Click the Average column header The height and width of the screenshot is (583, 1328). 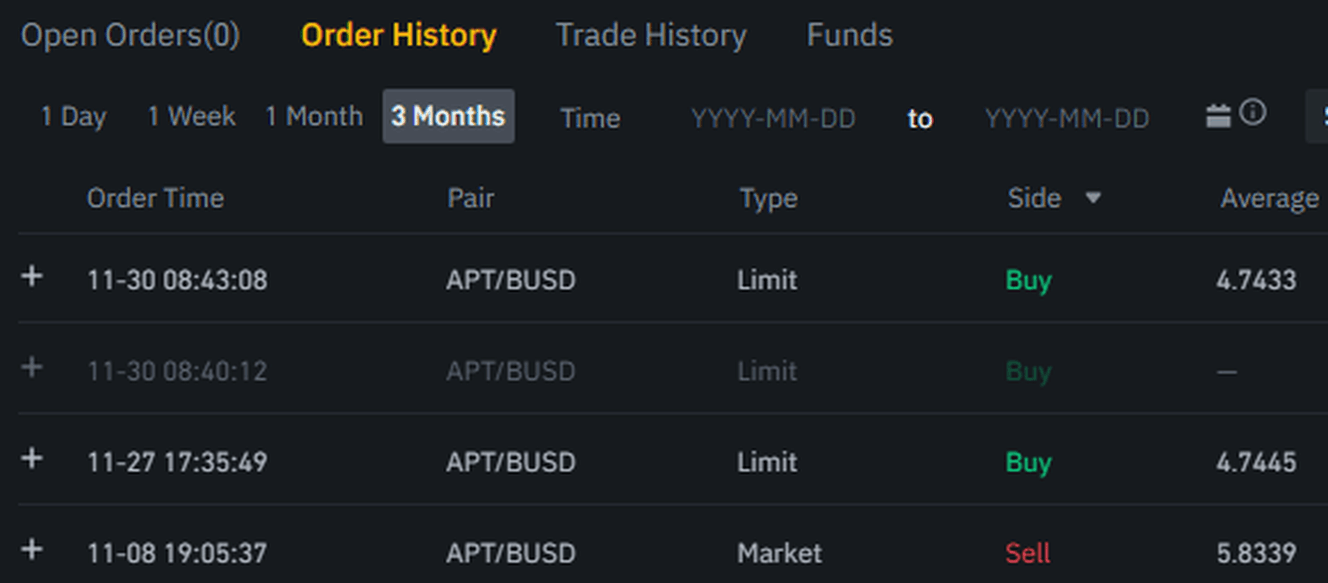[x=1269, y=199]
